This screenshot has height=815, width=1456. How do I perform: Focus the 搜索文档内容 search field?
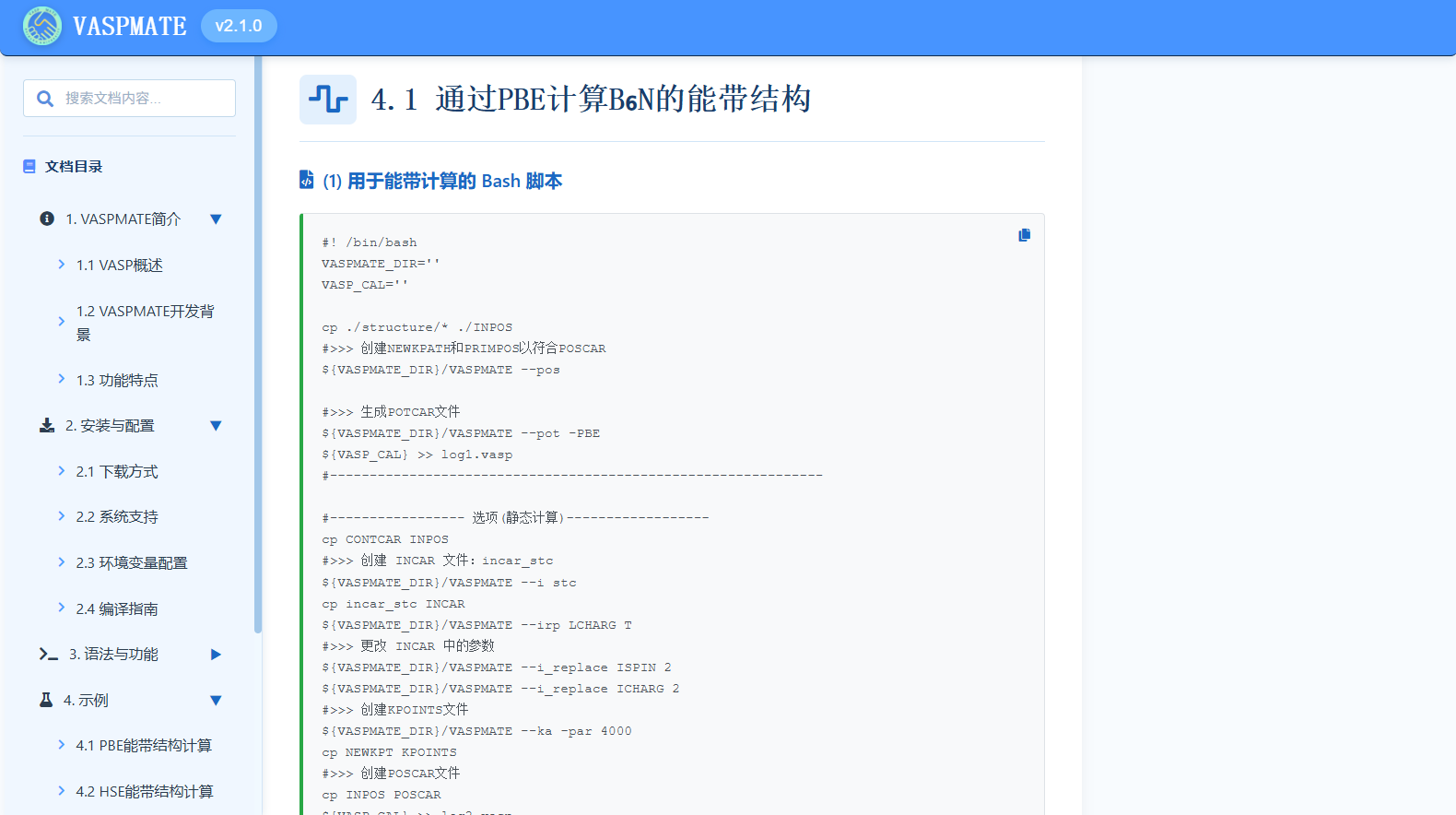[x=143, y=99]
